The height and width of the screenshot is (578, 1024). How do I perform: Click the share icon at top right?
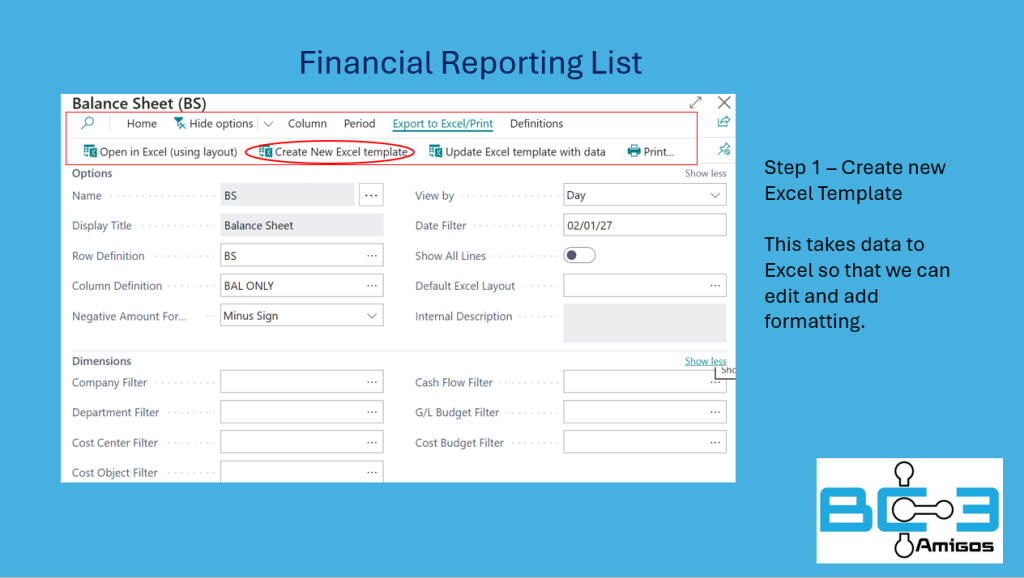pos(724,122)
